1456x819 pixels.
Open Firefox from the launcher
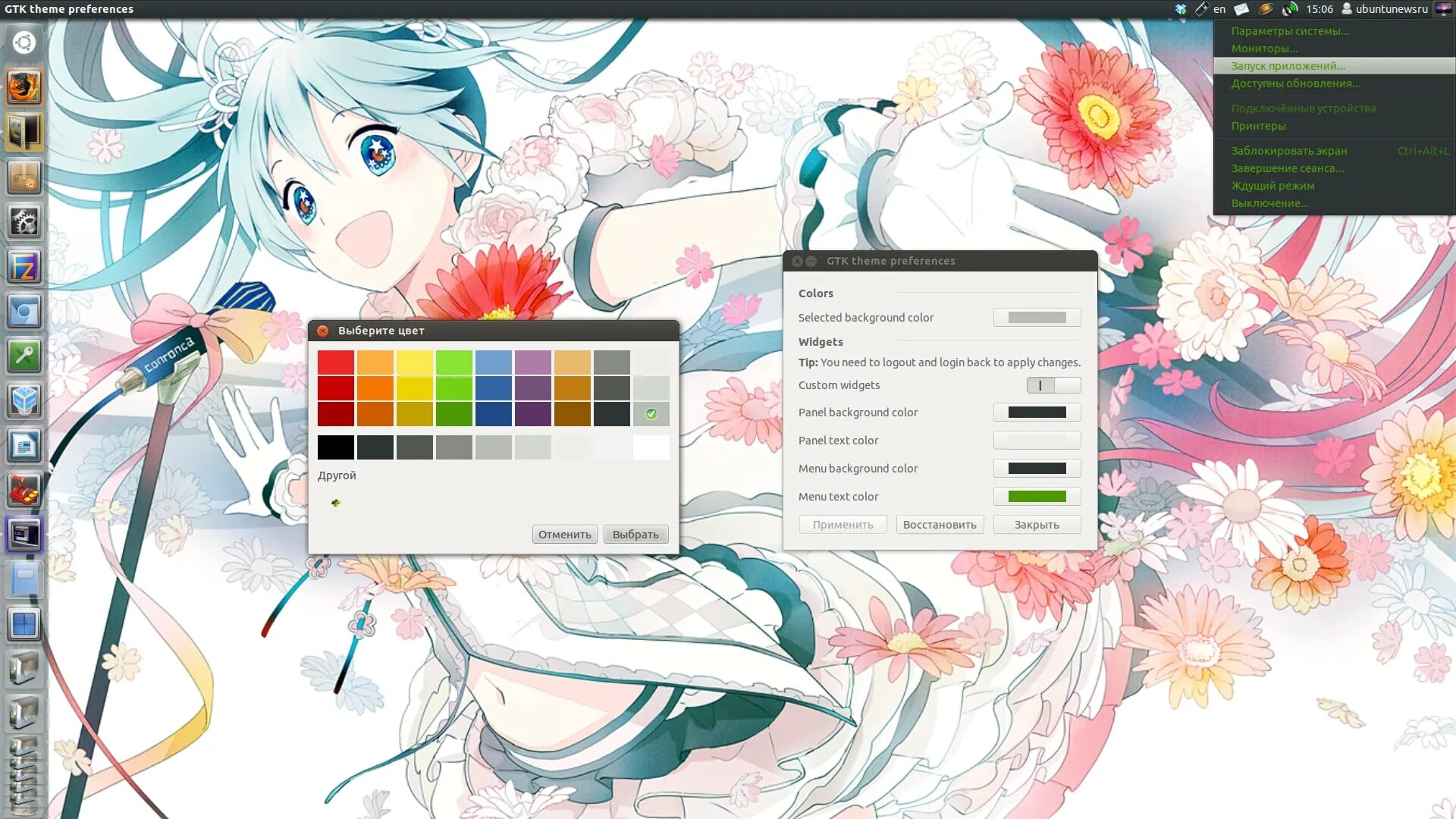(x=24, y=87)
